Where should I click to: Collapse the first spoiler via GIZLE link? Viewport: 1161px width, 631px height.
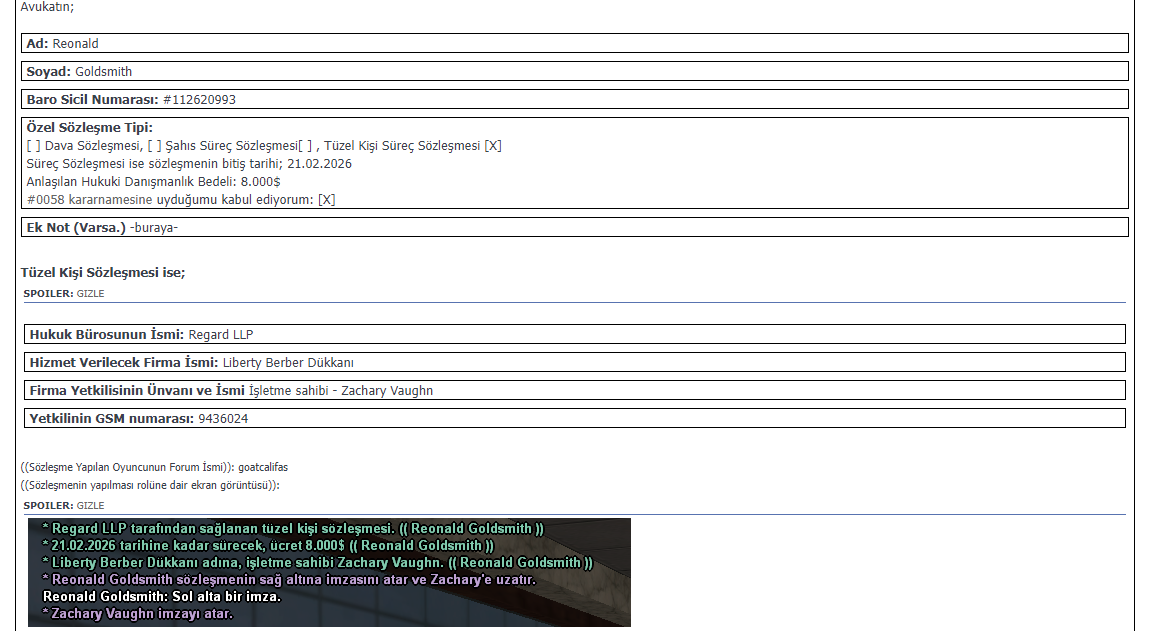tap(90, 294)
